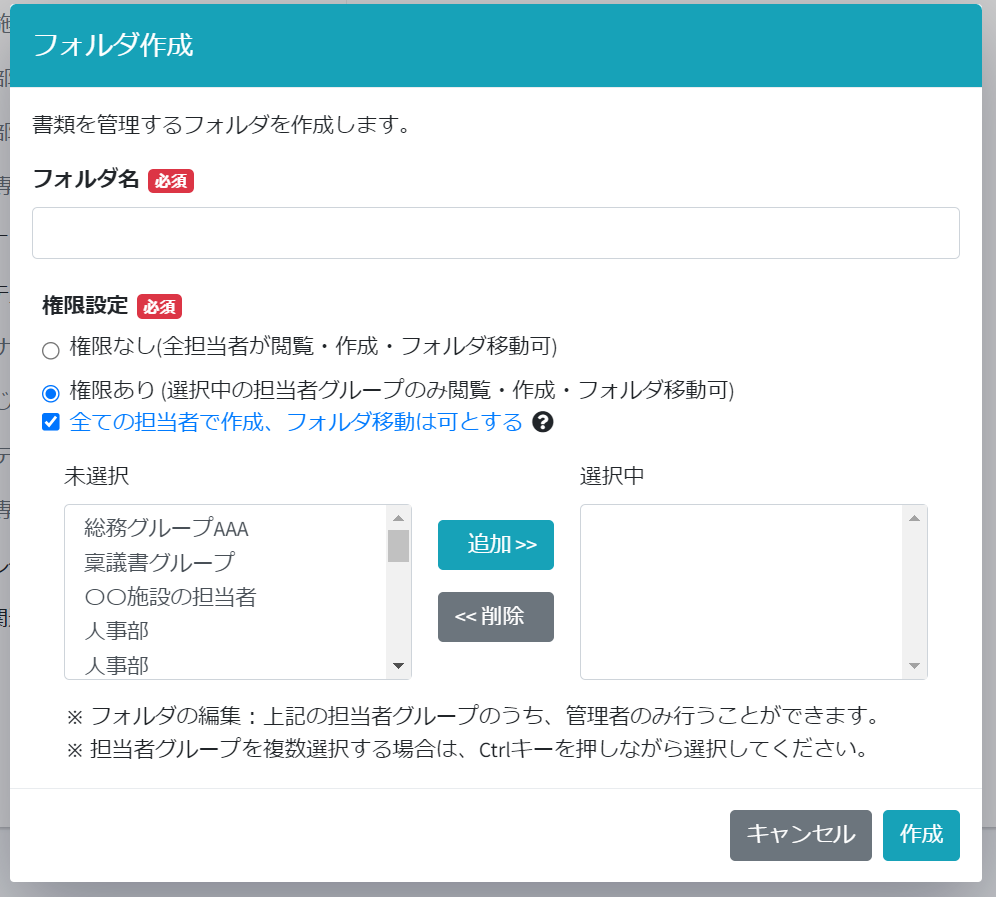Select the 権限なし radio button
This screenshot has height=897, width=996.
tap(50, 350)
